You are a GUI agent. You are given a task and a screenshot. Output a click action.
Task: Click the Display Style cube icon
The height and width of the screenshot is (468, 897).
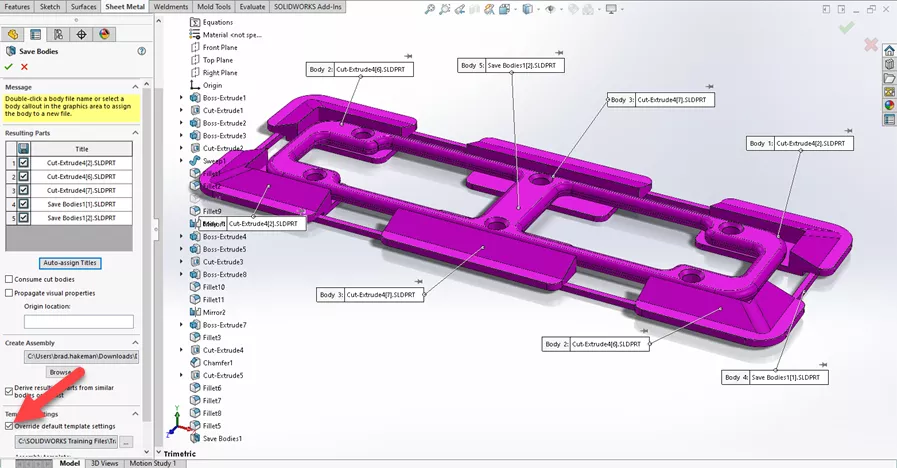coord(527,9)
